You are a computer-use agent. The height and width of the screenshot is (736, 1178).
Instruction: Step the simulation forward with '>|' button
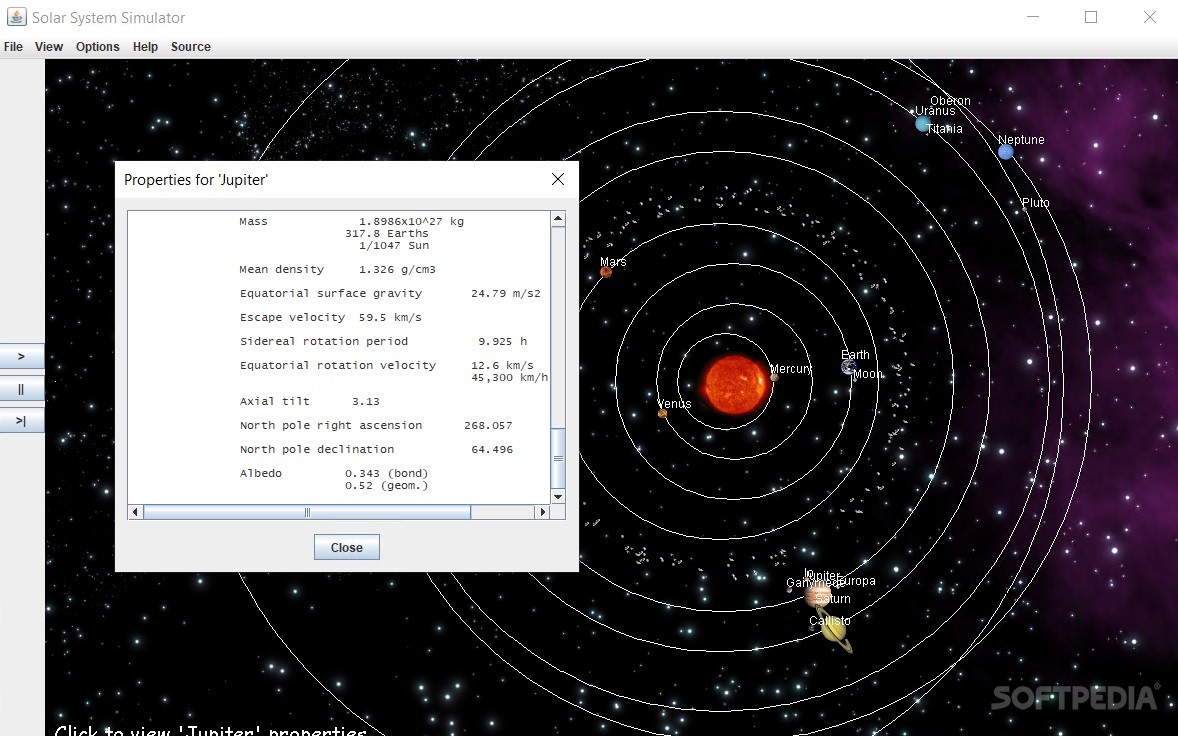pyautogui.click(x=22, y=420)
